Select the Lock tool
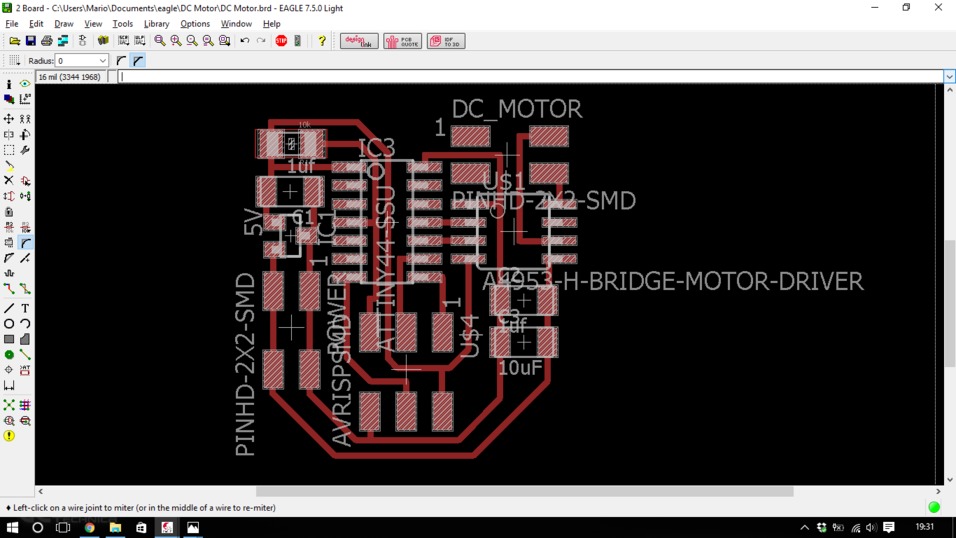Screen dimensions: 956x538 click(9, 212)
